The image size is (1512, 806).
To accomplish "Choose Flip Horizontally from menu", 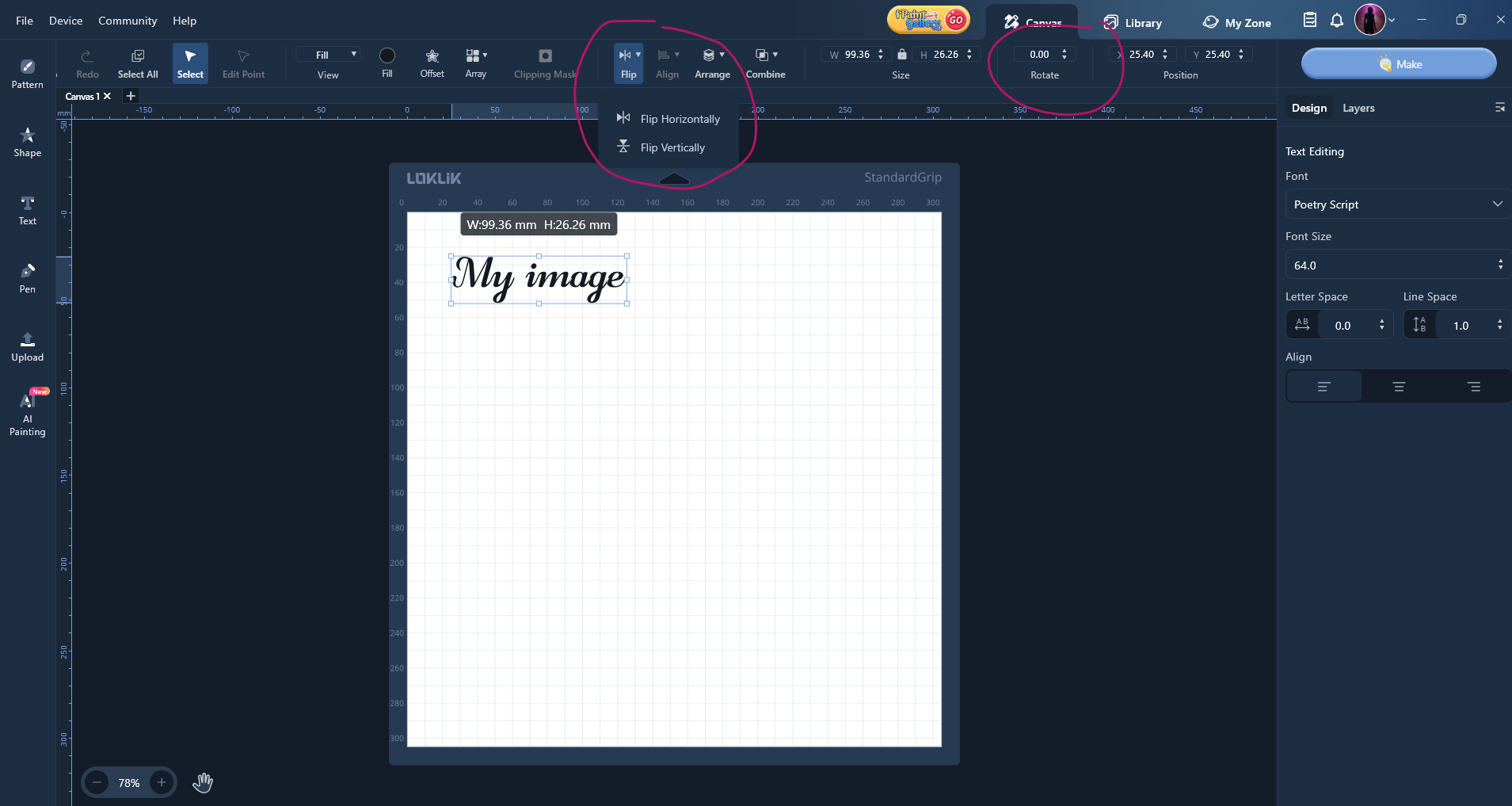I will click(679, 119).
